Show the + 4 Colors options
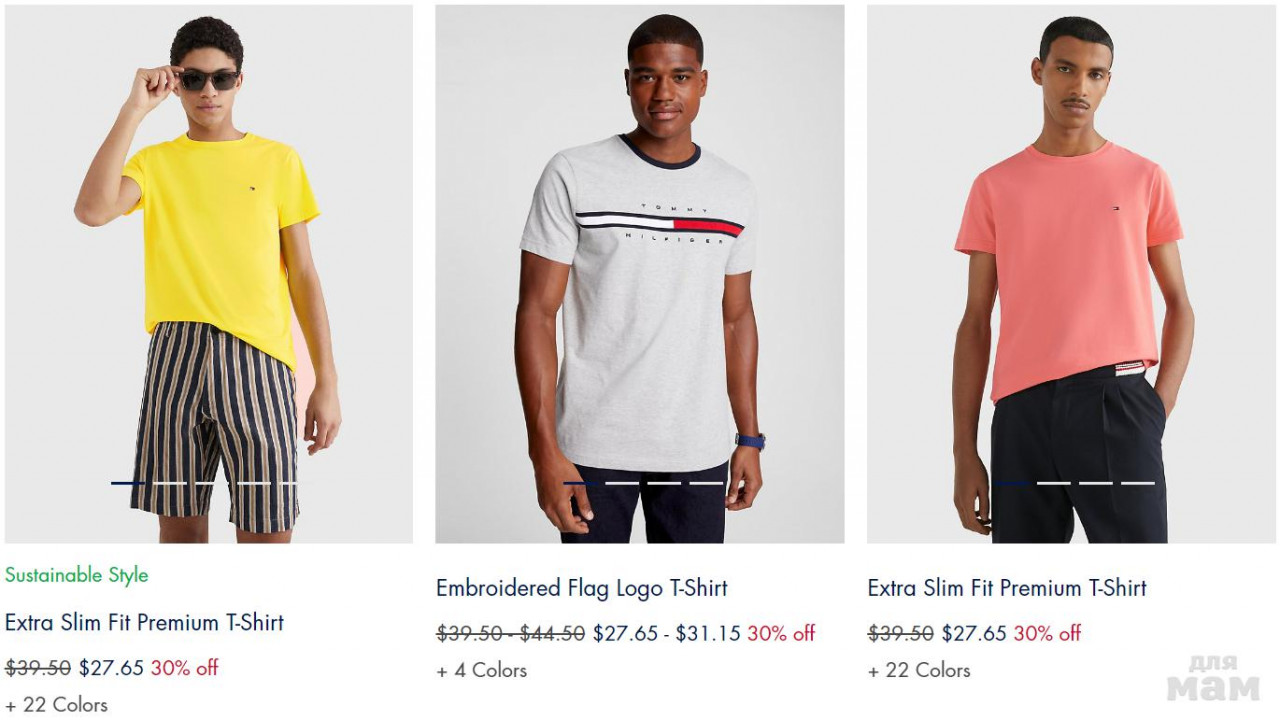The height and width of the screenshot is (720, 1280). coord(481,670)
